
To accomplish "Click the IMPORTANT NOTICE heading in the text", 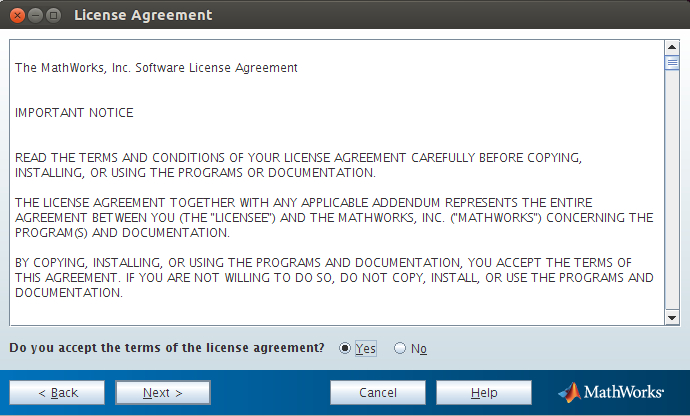I will (74, 113).
